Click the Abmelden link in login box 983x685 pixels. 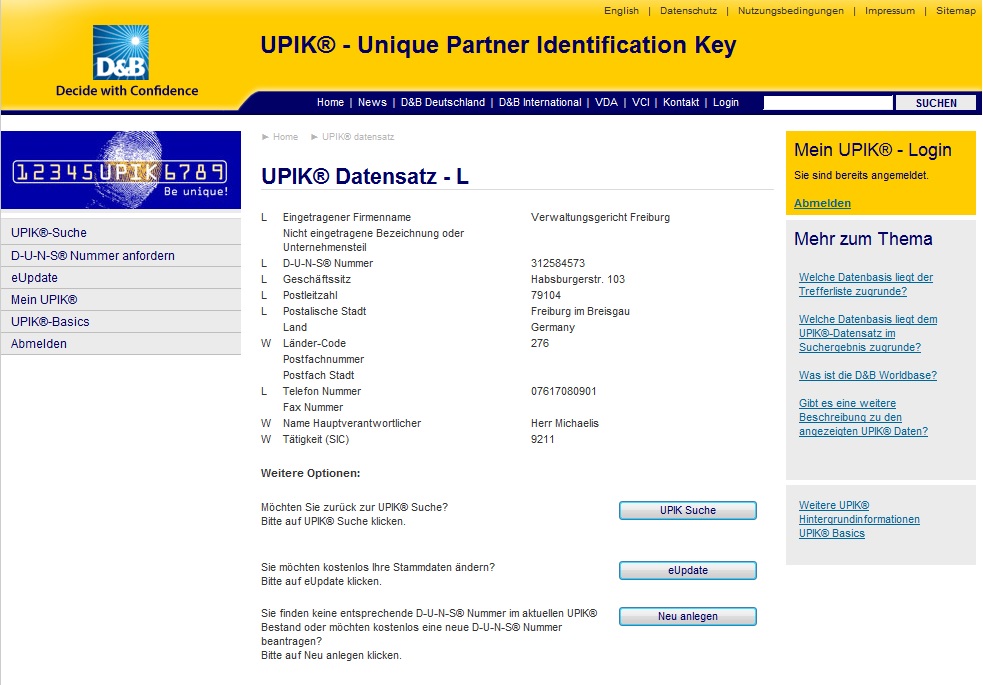[822, 203]
